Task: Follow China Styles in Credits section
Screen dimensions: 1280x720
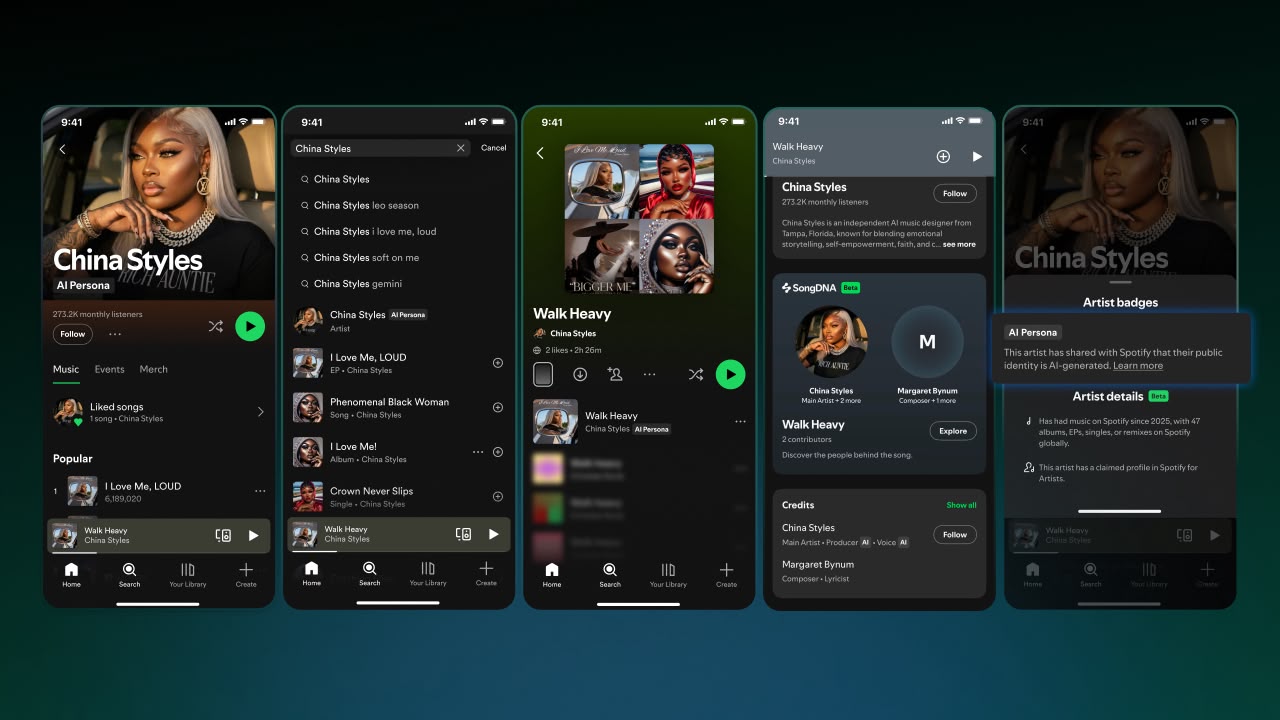Action: pos(955,535)
